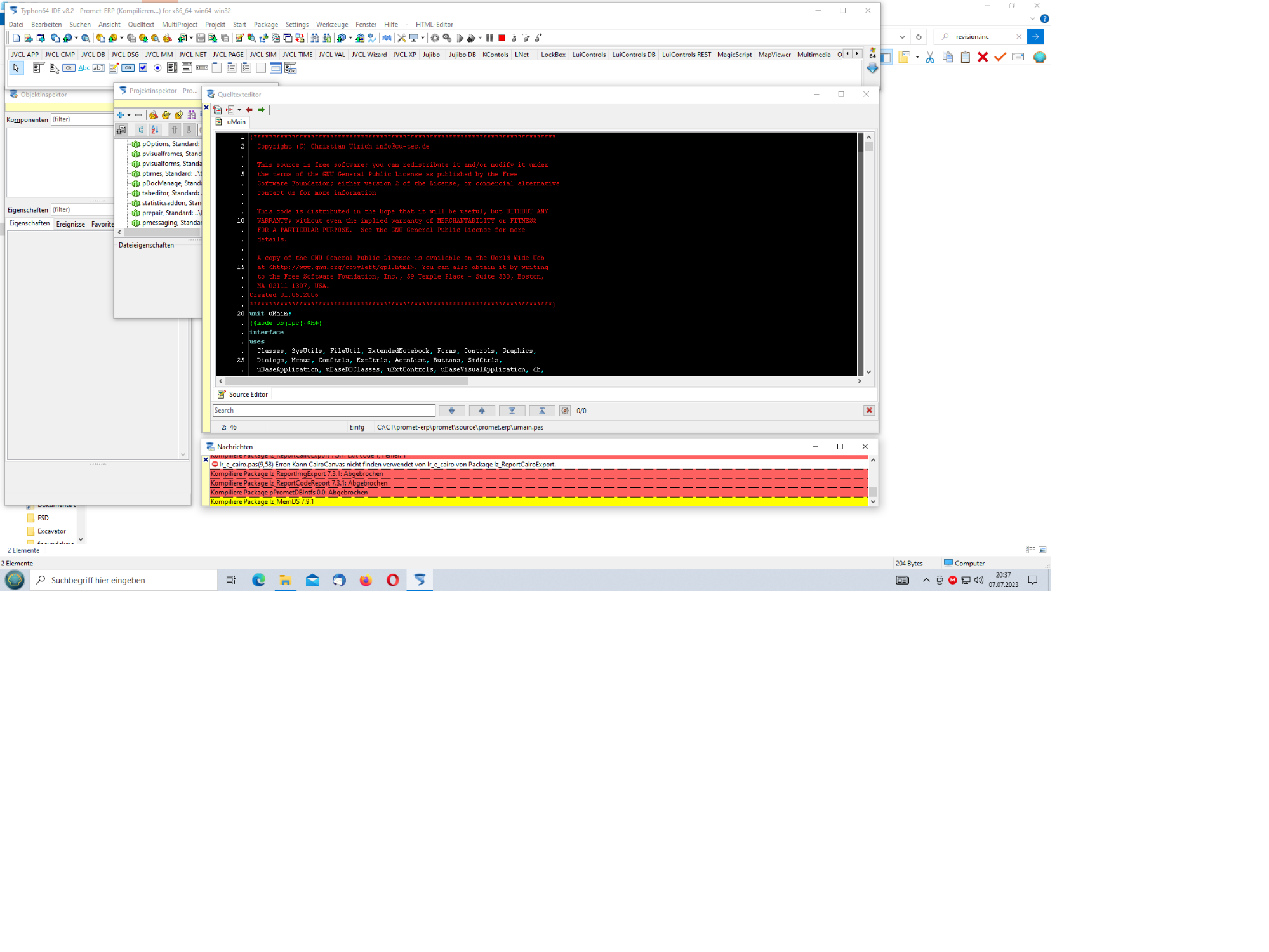
Task: Click the gray Save floppy disk icon
Action: click(201, 38)
